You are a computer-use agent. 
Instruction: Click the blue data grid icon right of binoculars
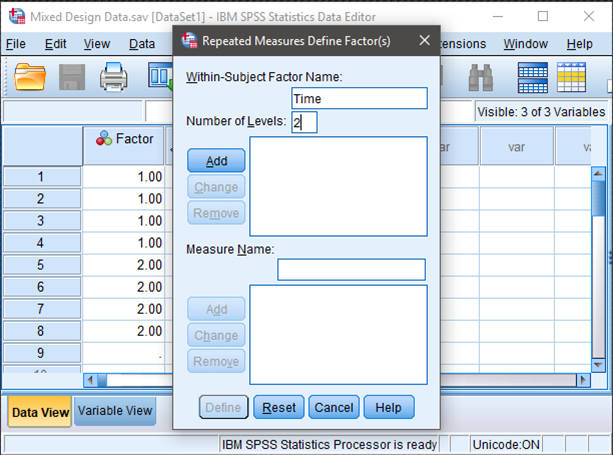532,77
